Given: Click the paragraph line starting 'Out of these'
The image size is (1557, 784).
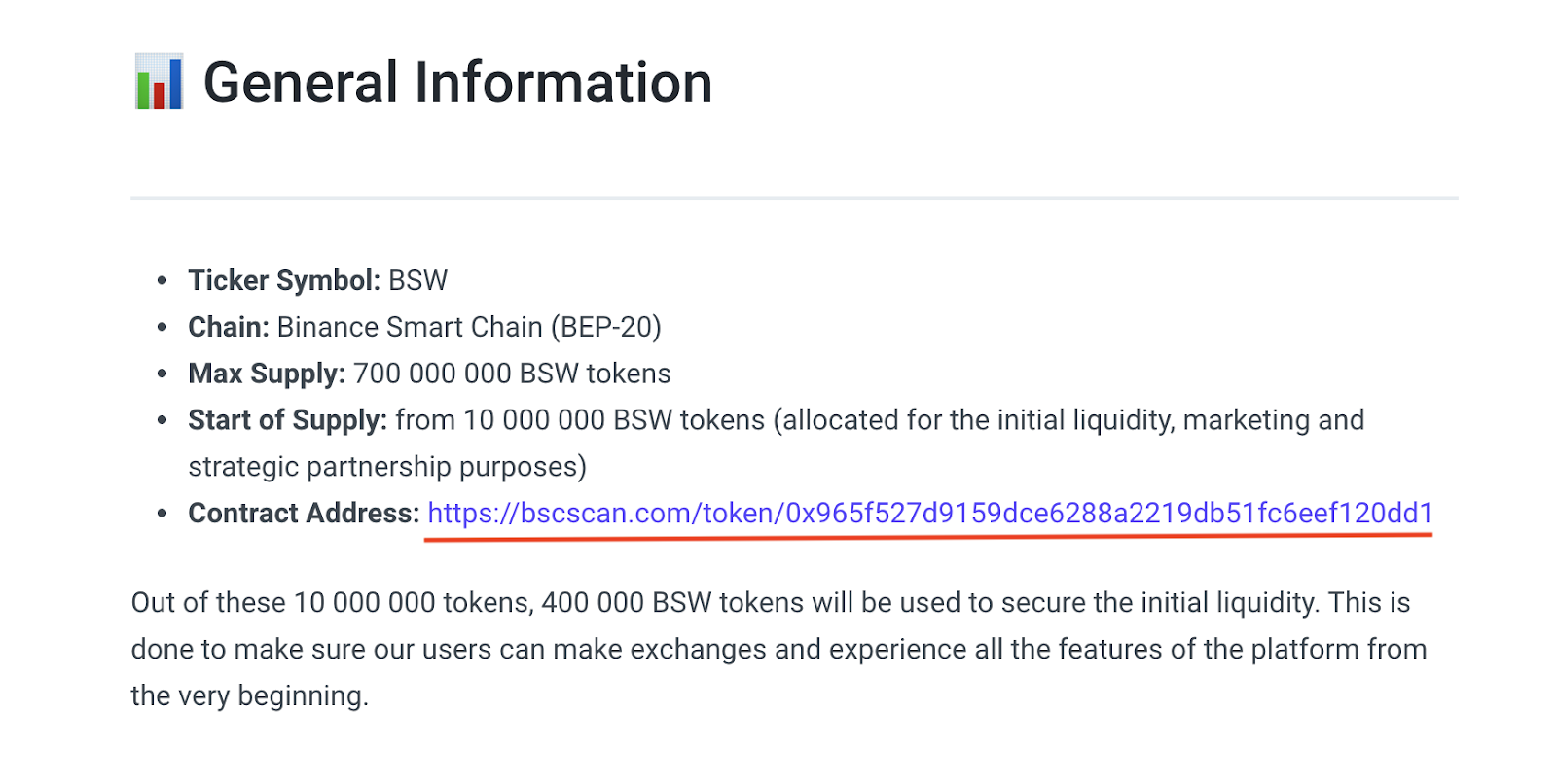Looking at the screenshot, I should coord(770,603).
